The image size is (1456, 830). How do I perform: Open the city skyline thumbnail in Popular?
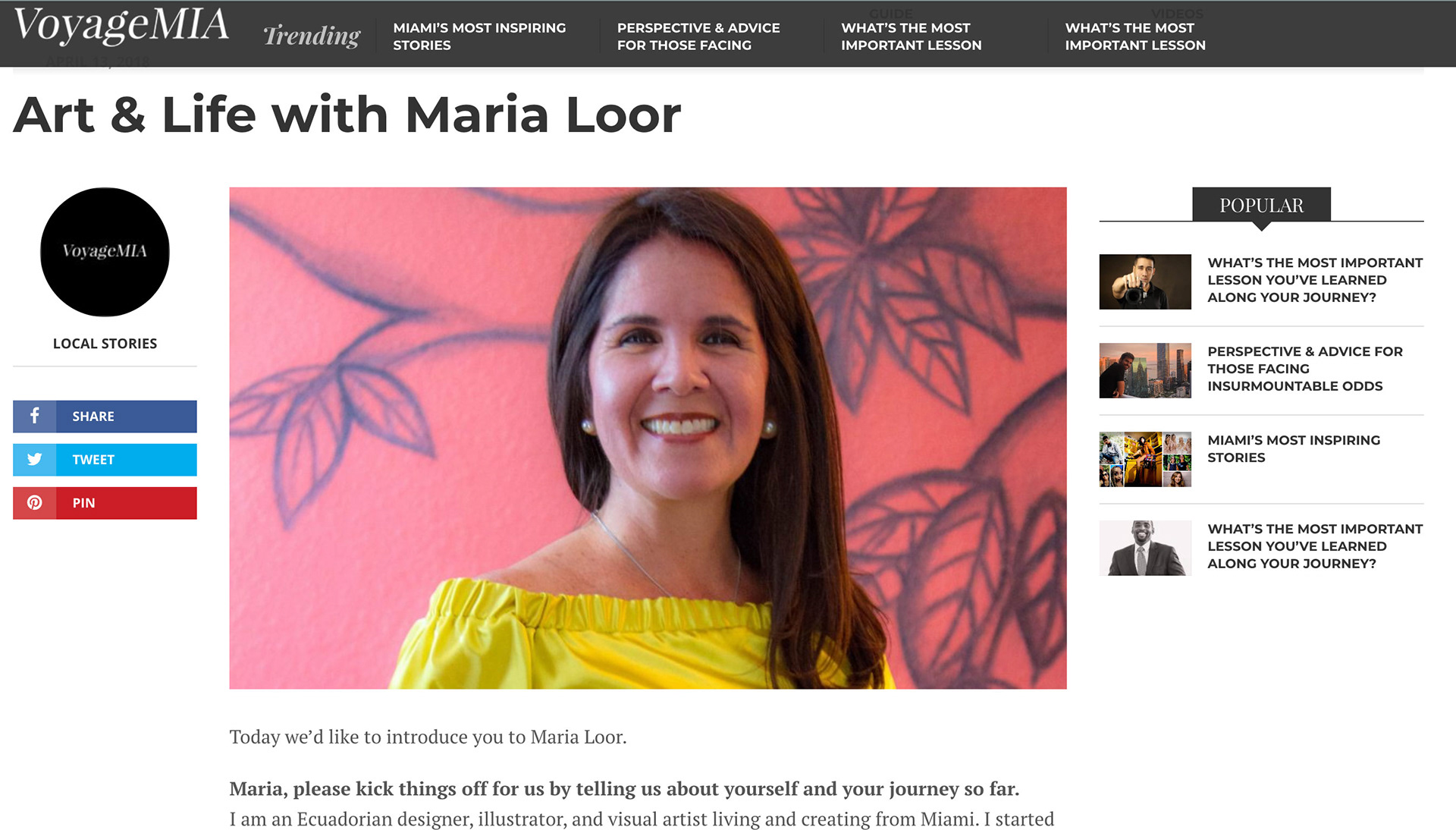coord(1145,370)
